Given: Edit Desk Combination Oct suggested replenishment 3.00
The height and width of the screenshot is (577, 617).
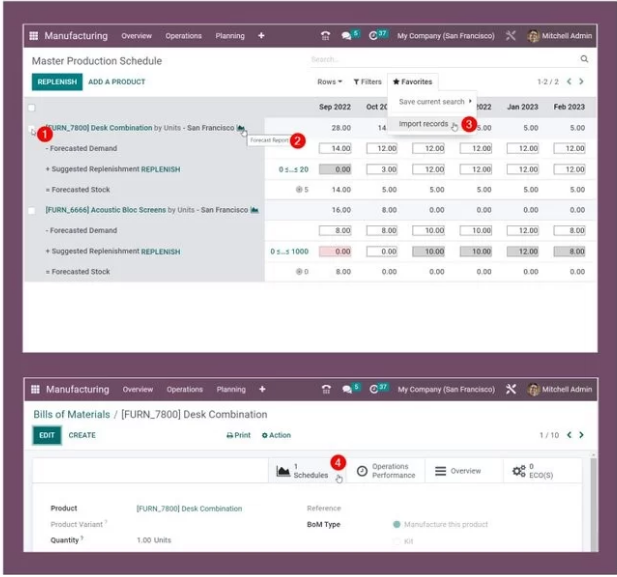Looking at the screenshot, I should point(382,169).
